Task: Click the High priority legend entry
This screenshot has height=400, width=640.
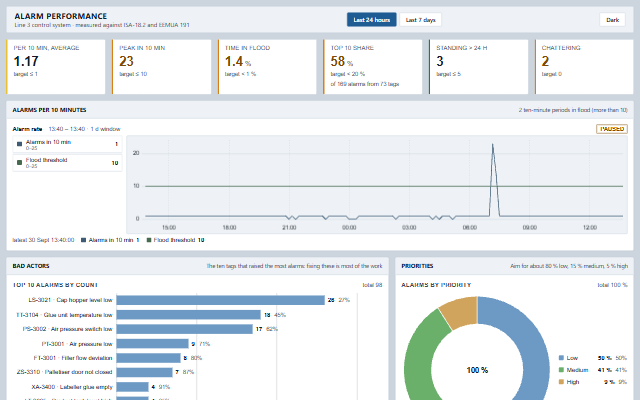Action: 593,382
